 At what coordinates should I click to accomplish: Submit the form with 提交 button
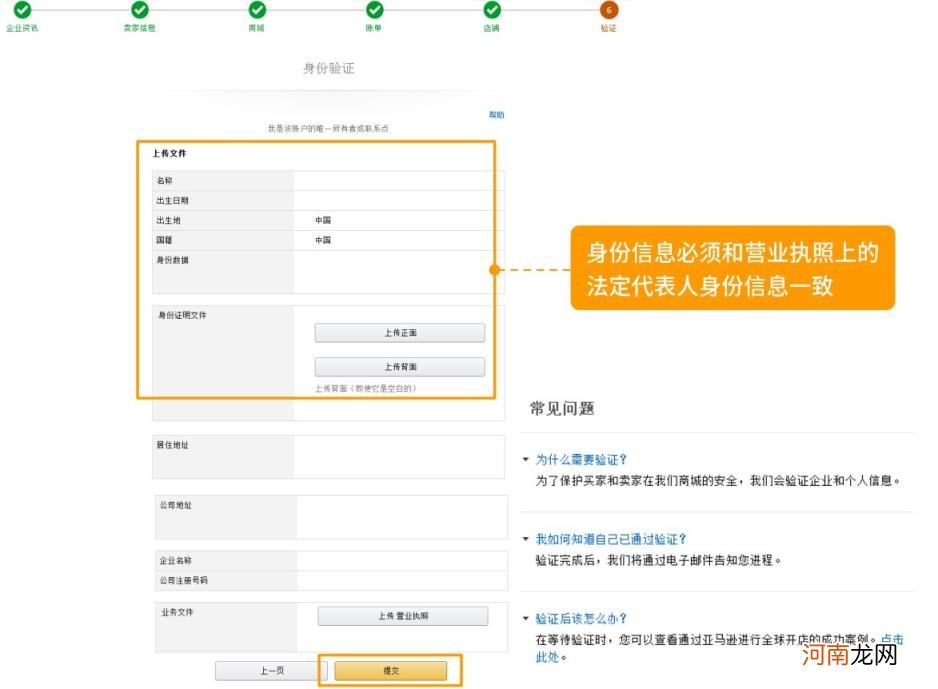pyautogui.click(x=391, y=672)
